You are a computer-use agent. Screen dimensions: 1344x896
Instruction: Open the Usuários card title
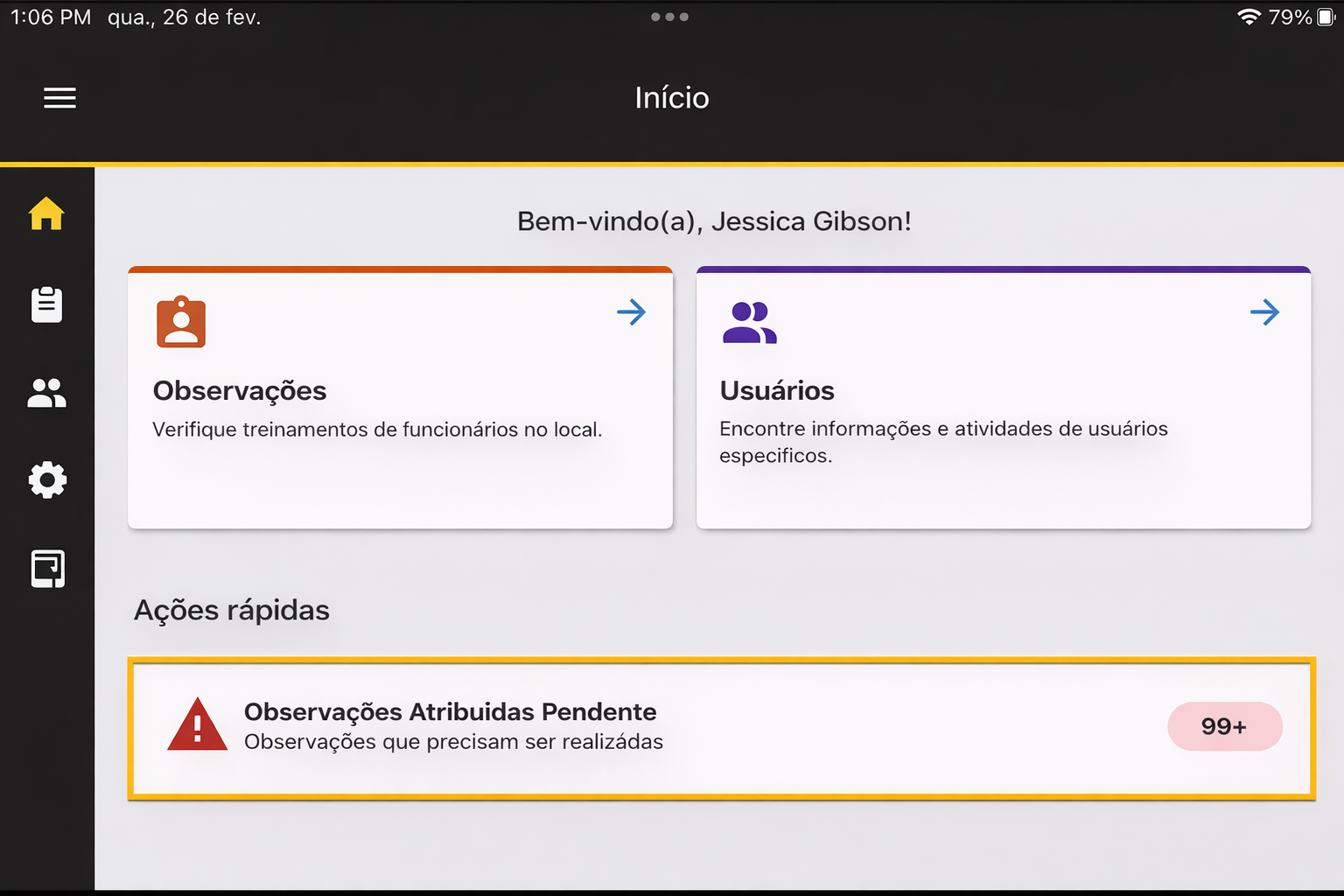coord(777,391)
